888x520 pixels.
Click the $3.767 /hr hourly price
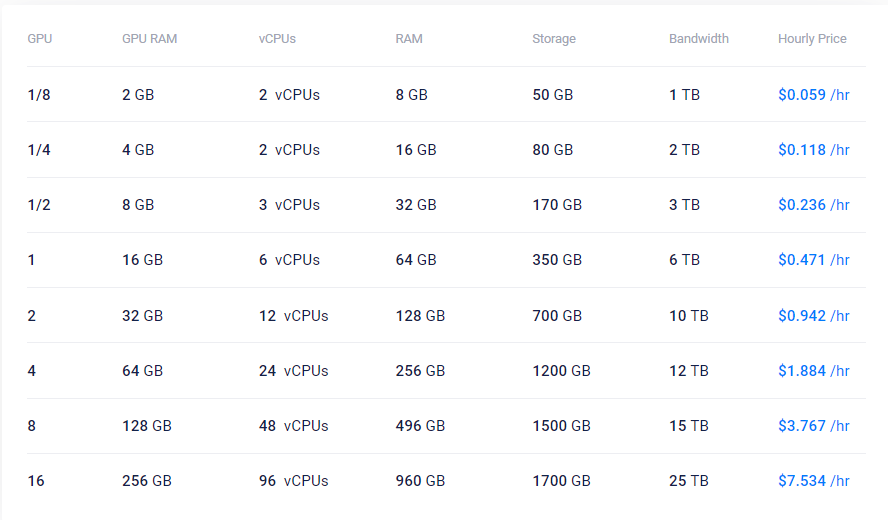pyautogui.click(x=813, y=426)
